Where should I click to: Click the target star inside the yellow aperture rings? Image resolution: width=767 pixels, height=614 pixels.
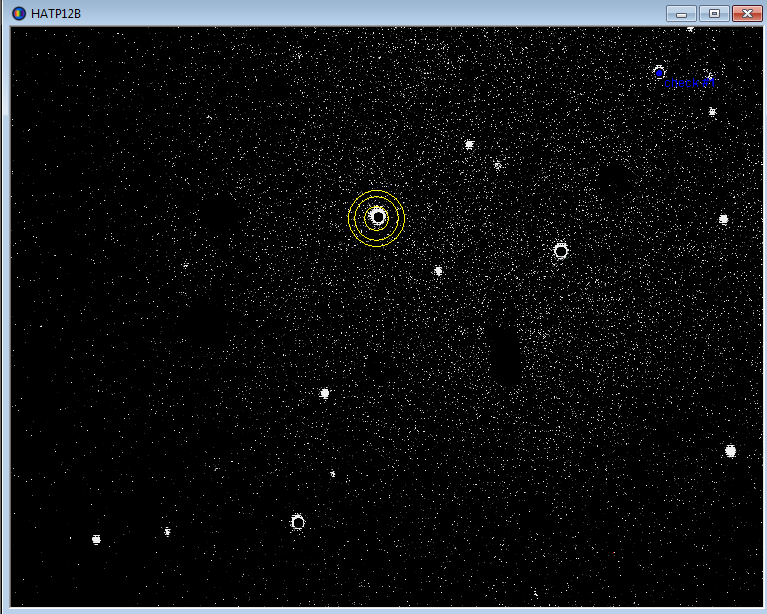tap(377, 217)
